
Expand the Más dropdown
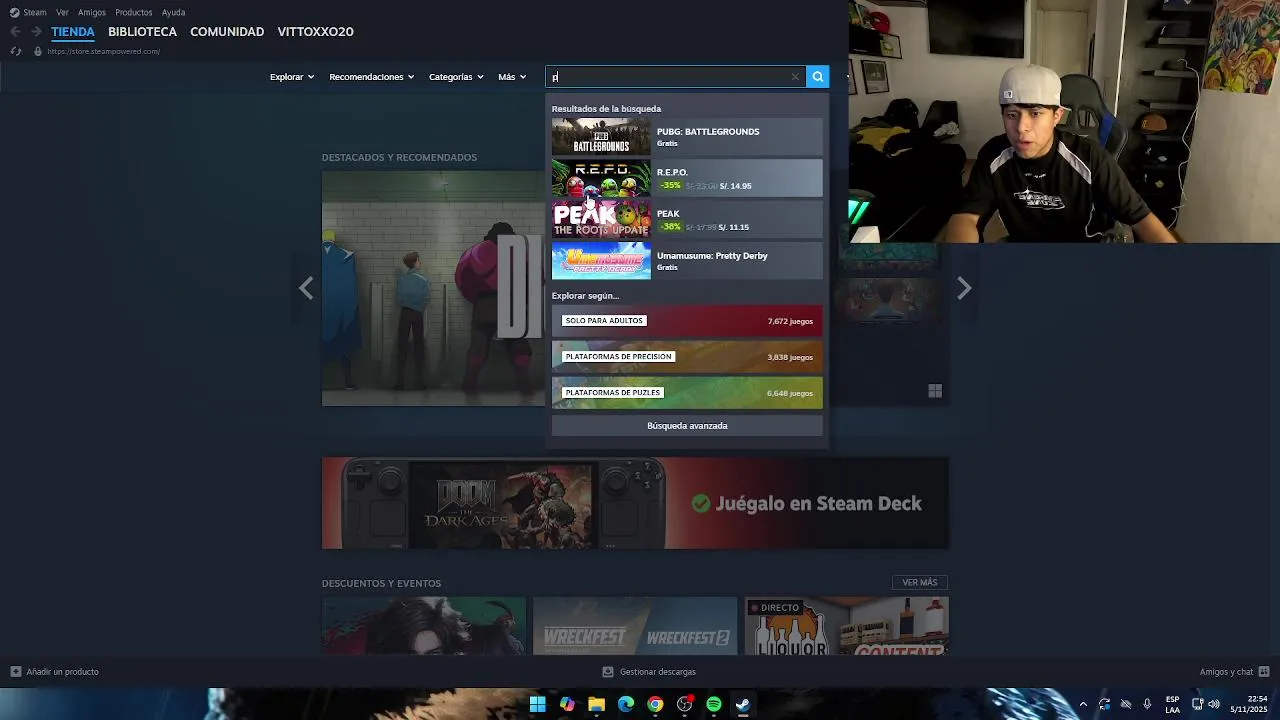[x=512, y=77]
